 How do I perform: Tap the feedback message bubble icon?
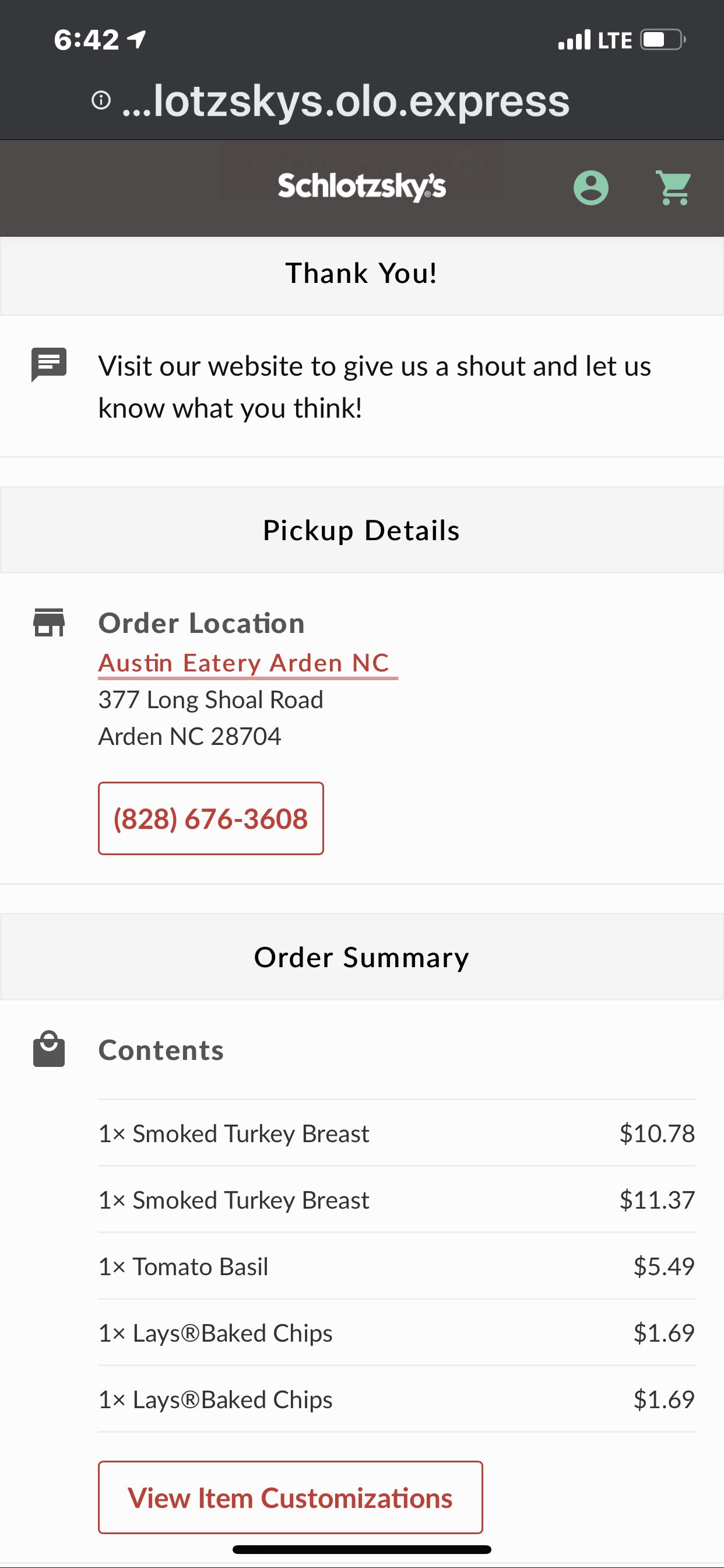click(48, 365)
